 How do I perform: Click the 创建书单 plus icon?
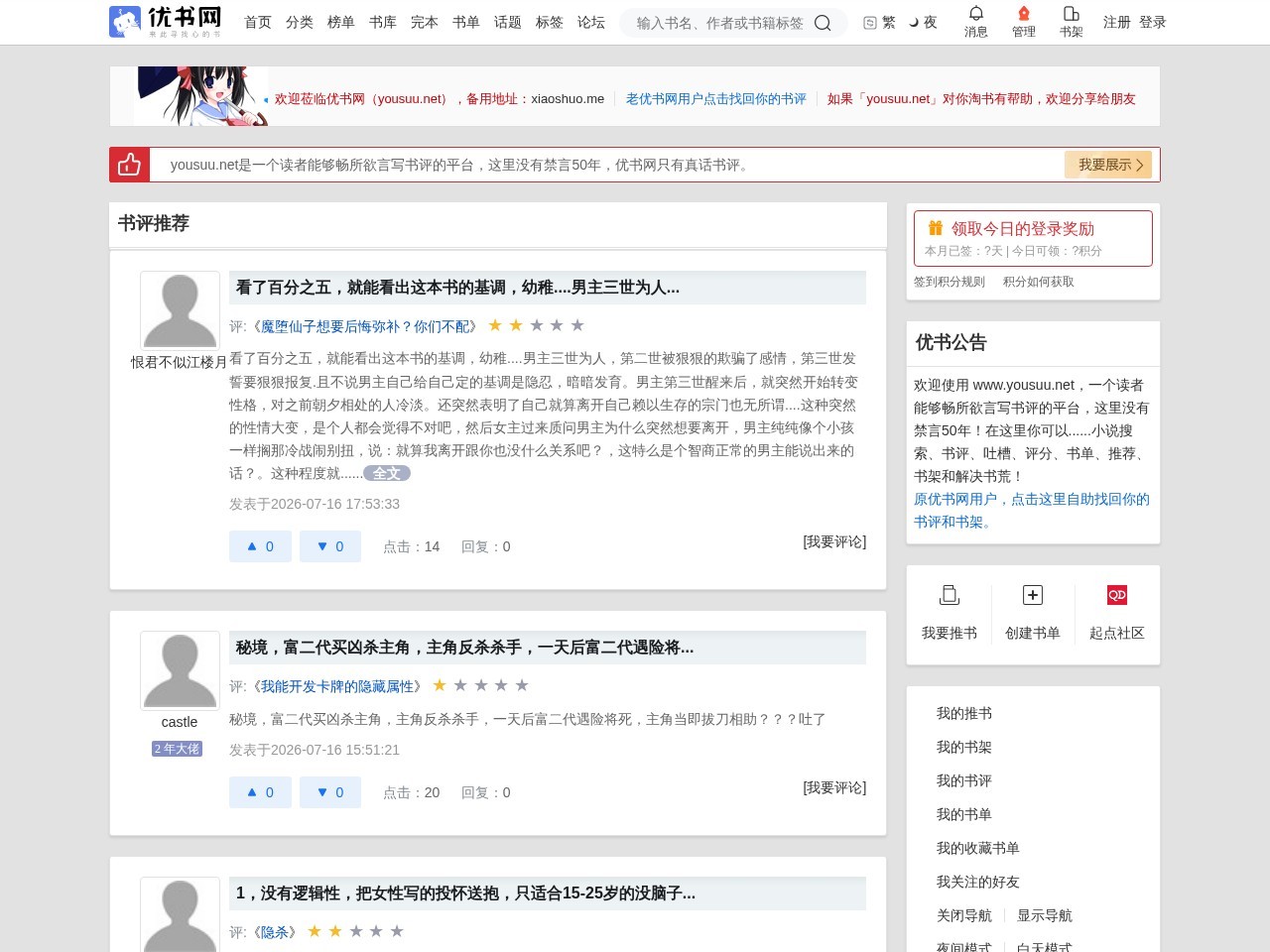pos(1033,595)
